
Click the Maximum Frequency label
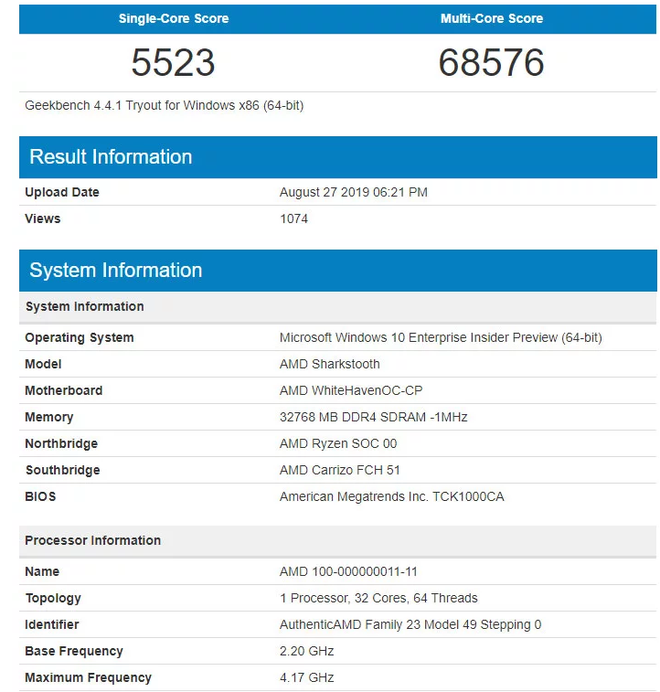[88, 677]
